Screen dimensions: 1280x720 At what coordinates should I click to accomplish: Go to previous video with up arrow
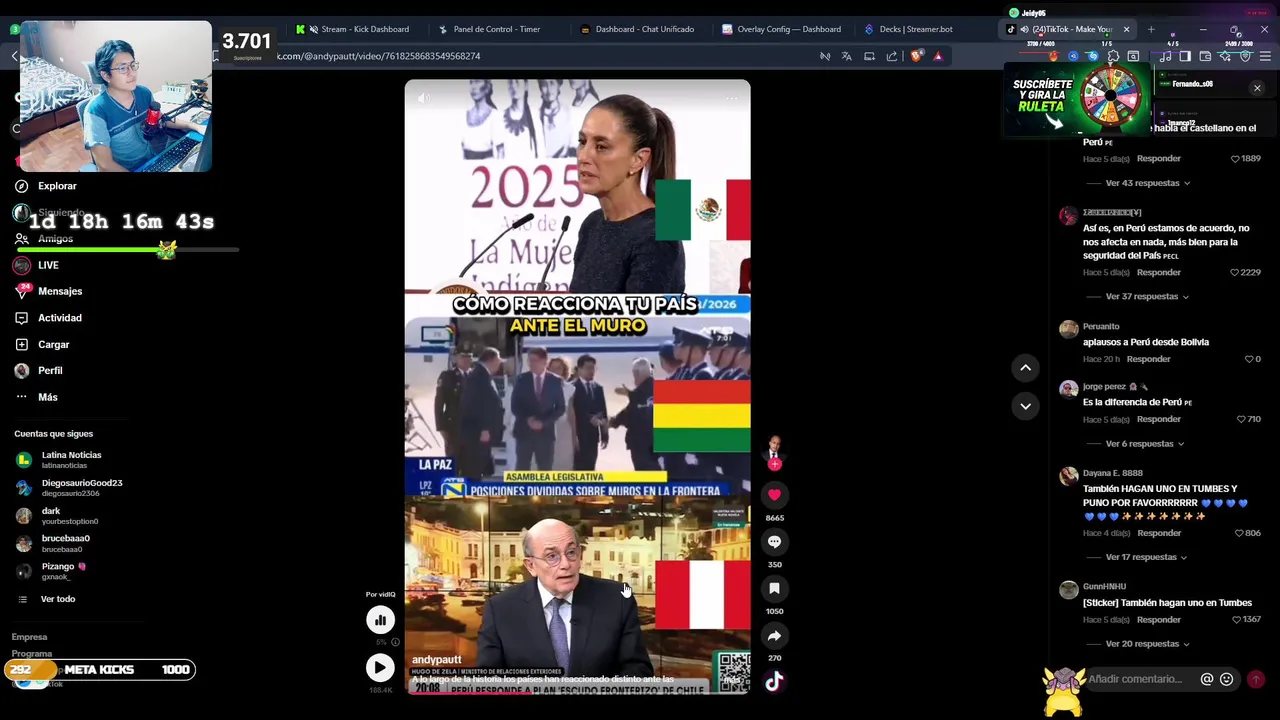pos(1025,368)
